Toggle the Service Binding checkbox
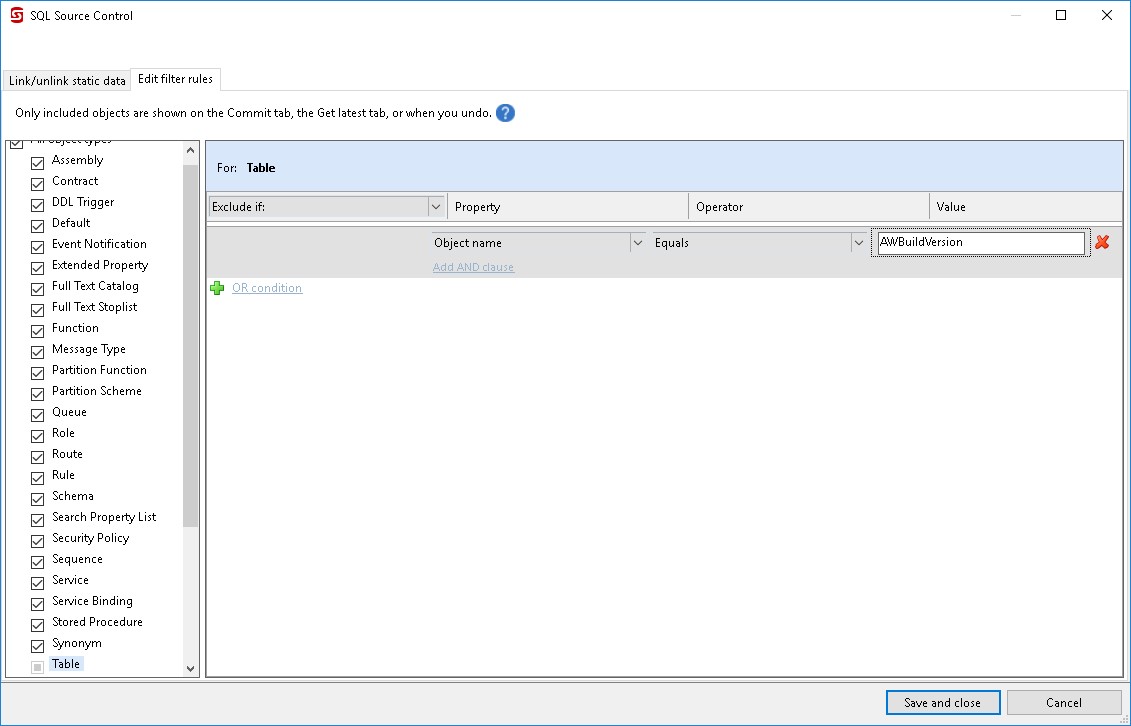The height and width of the screenshot is (726, 1131). (38, 603)
